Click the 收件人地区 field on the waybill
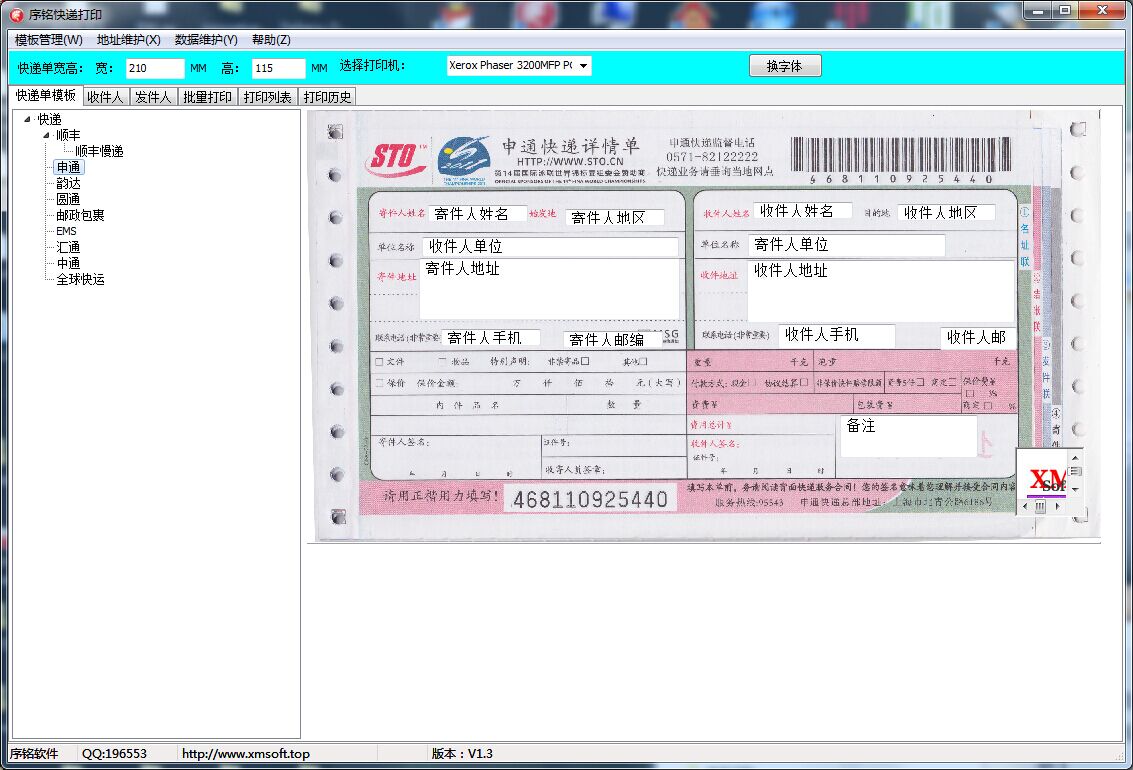This screenshot has width=1133, height=770. [x=946, y=212]
